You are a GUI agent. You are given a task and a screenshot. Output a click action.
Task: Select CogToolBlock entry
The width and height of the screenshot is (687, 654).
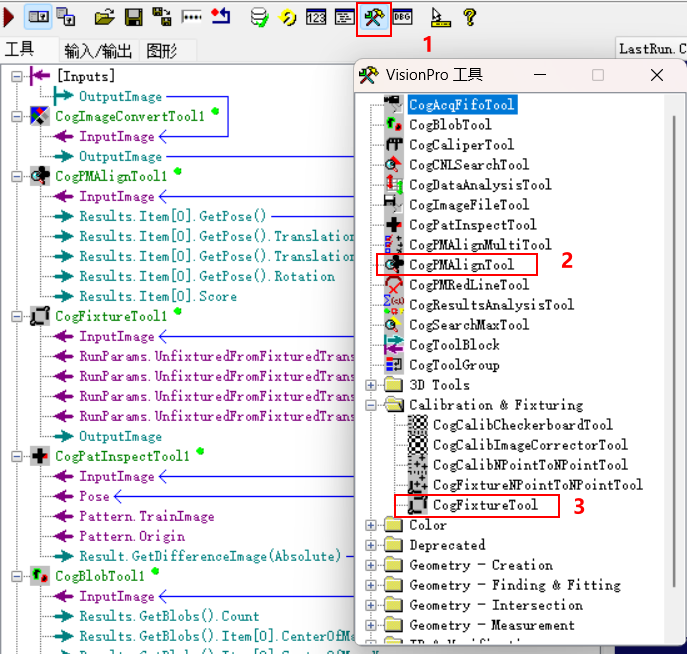point(454,345)
